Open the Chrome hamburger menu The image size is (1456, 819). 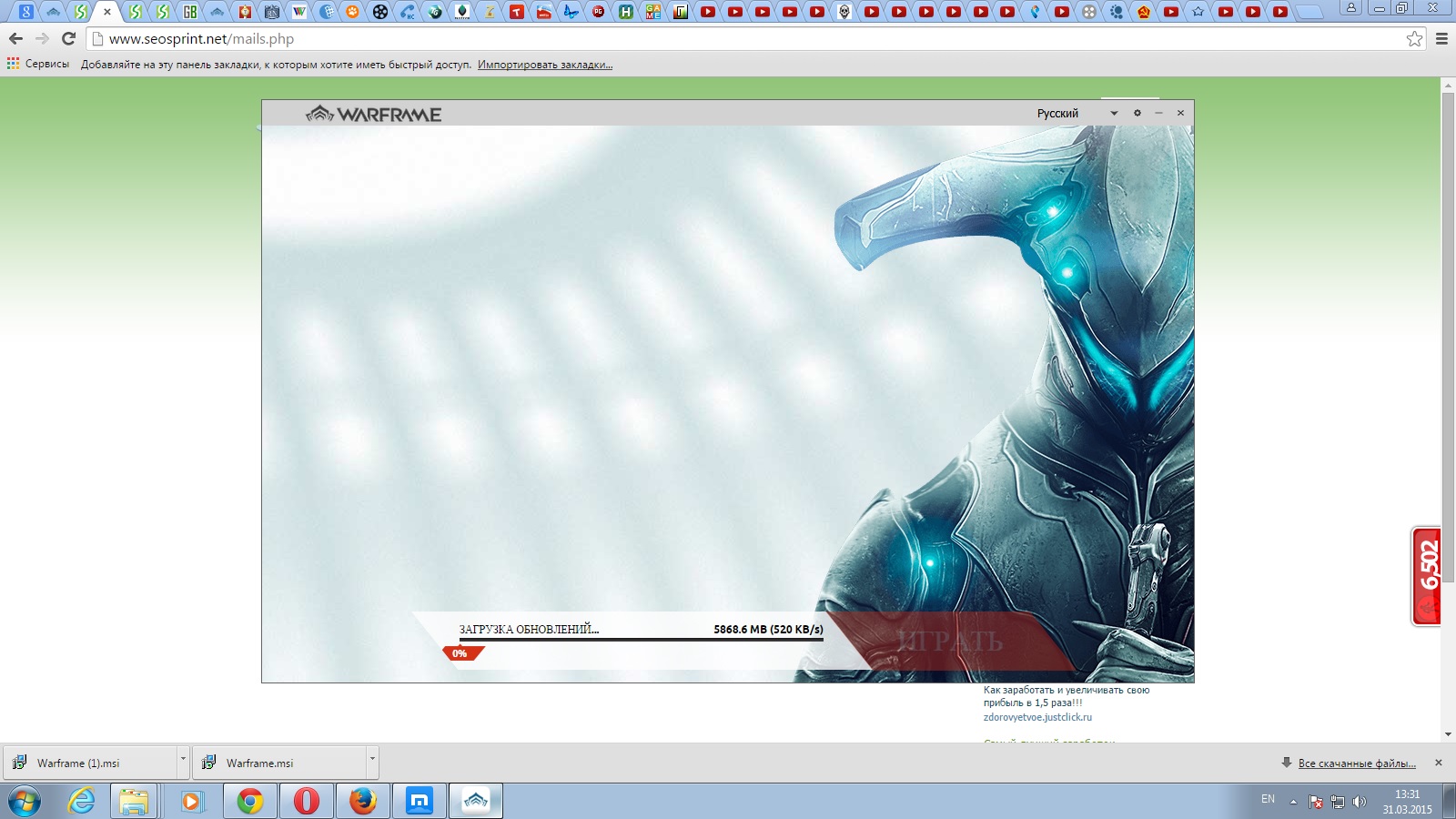coord(1441,38)
